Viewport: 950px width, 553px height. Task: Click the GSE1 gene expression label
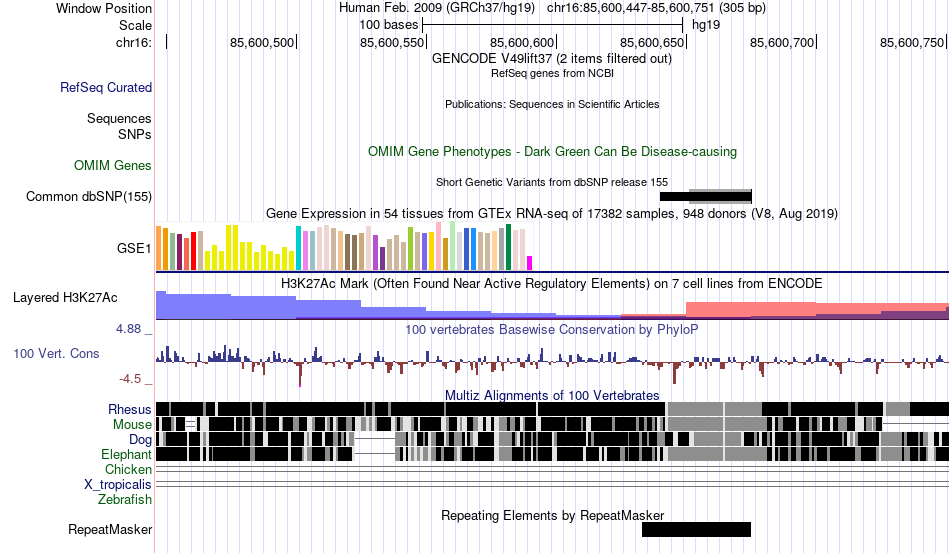click(134, 248)
